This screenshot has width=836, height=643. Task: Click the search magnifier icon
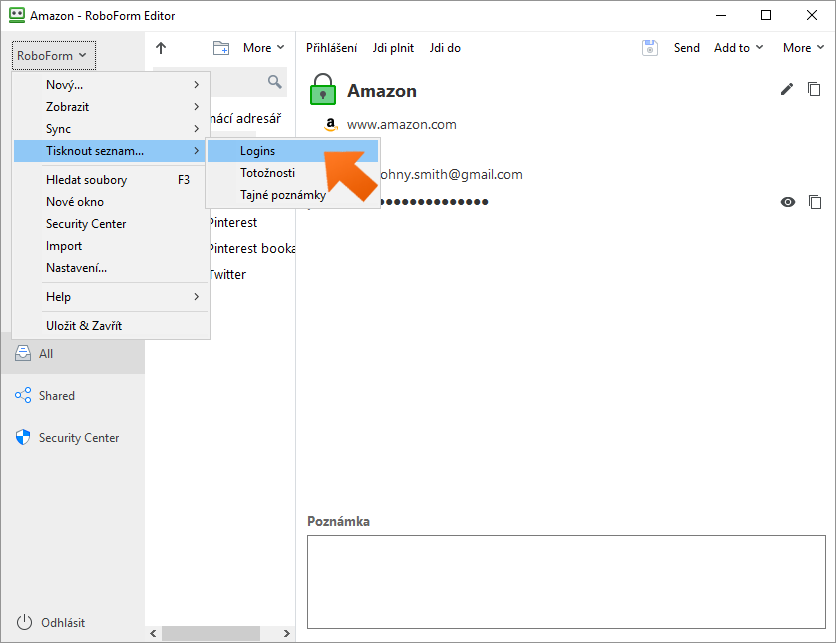click(275, 82)
